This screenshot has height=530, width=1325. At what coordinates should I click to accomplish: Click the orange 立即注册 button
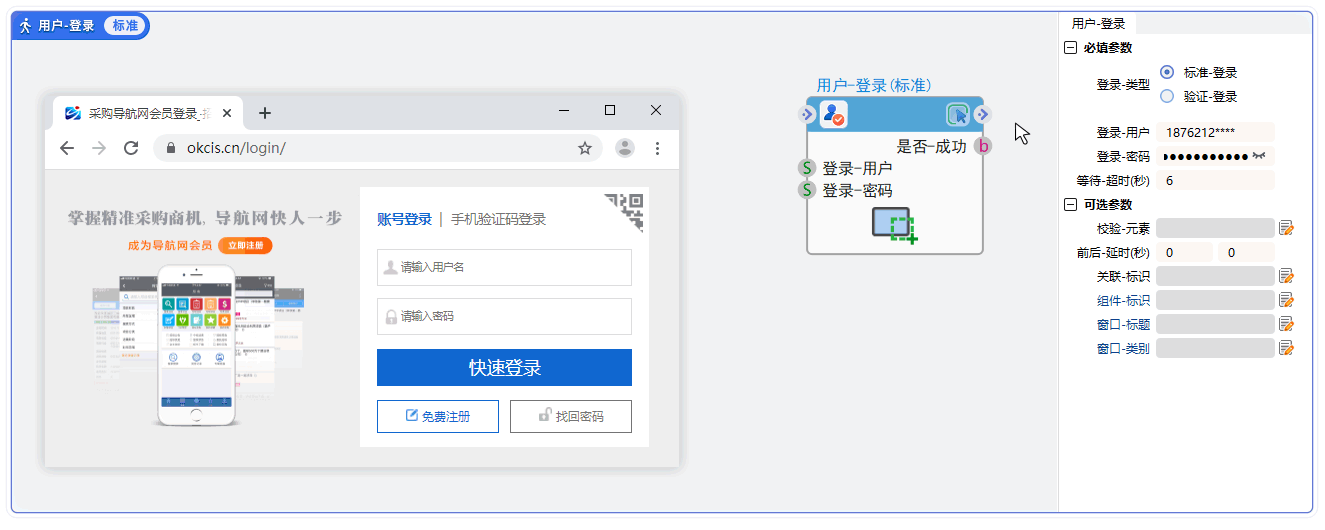point(245,245)
